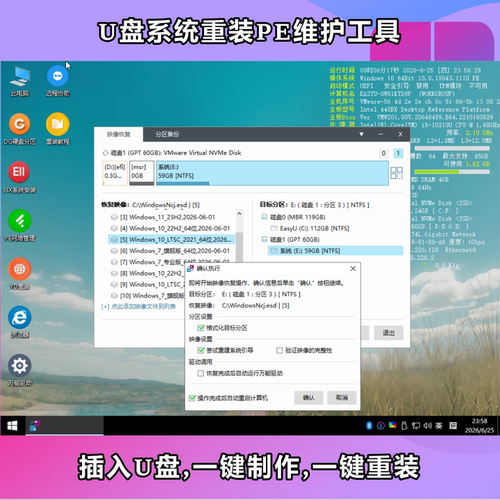
Task: Select the (D:)[efi] 0.3G partition block
Action: coord(115,173)
